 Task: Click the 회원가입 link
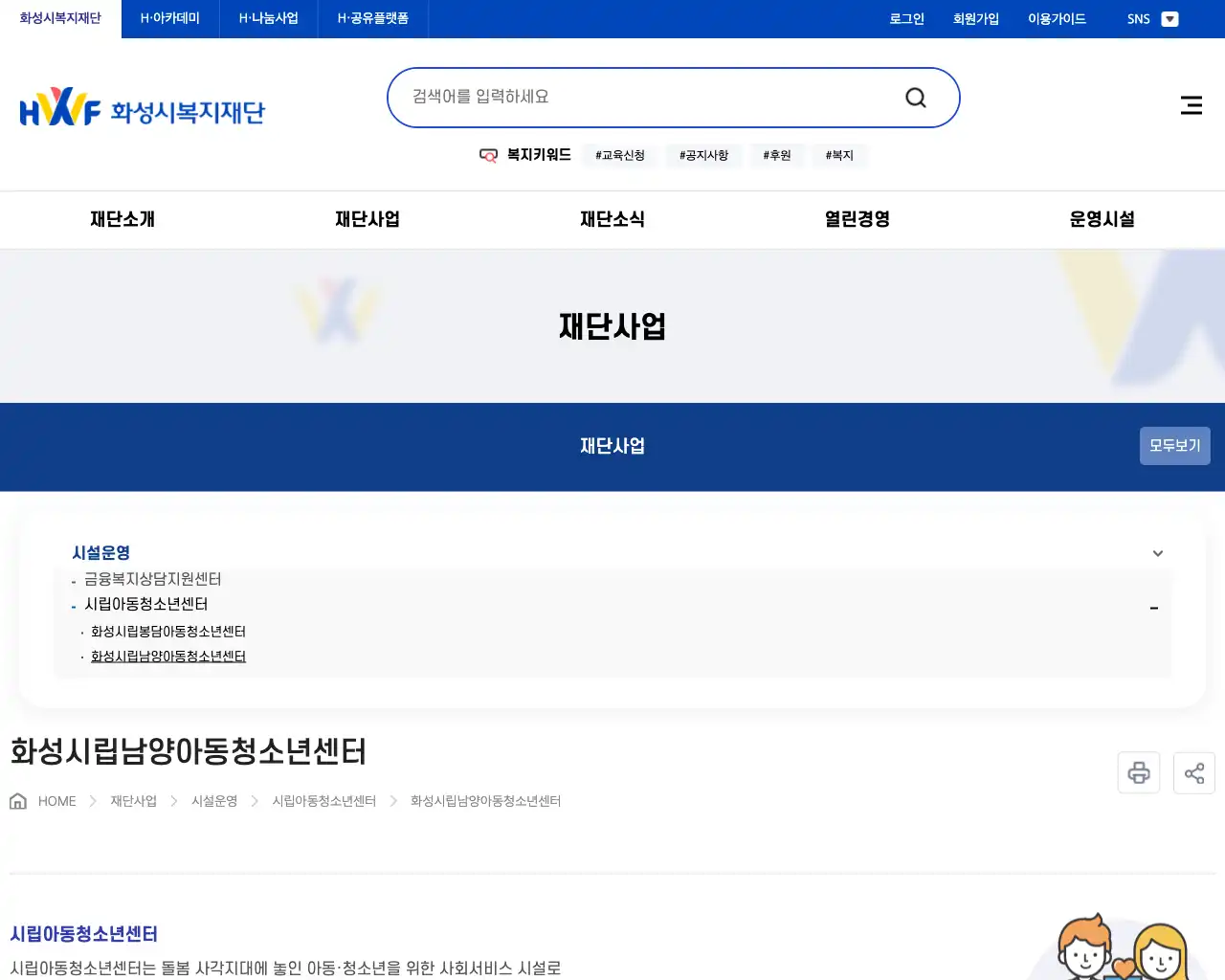pos(975,18)
